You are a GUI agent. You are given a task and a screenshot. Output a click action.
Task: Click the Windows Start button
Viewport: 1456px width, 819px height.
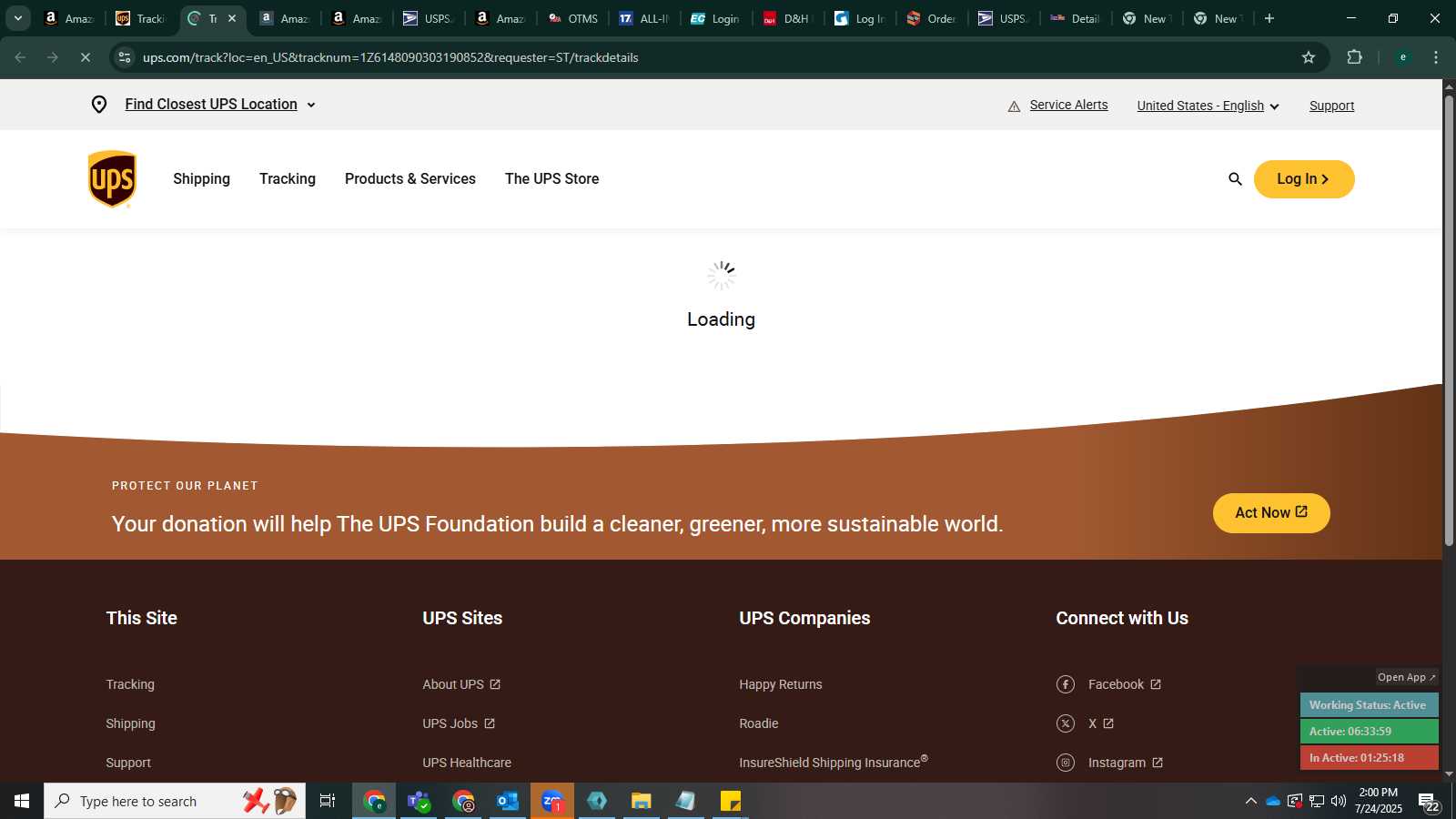22,801
